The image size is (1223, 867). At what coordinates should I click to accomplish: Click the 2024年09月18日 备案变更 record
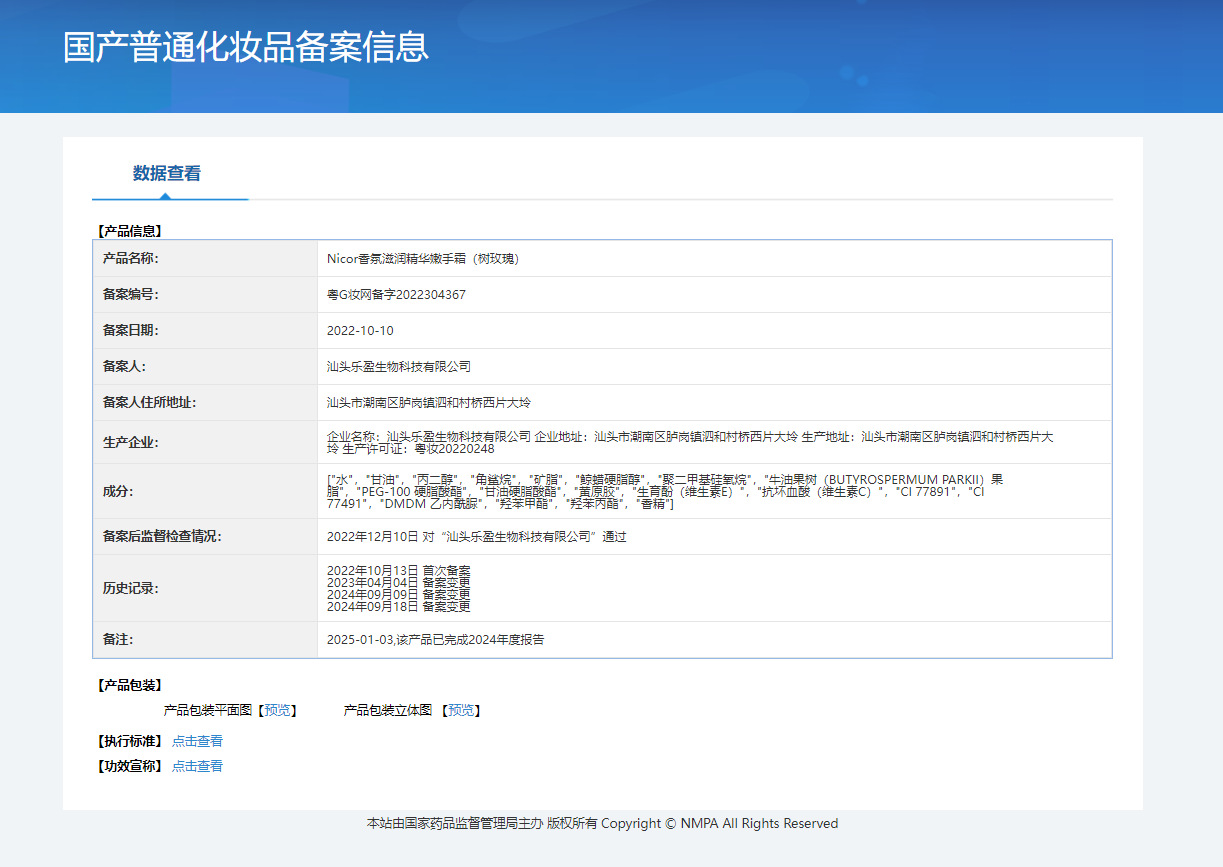[x=398, y=606]
